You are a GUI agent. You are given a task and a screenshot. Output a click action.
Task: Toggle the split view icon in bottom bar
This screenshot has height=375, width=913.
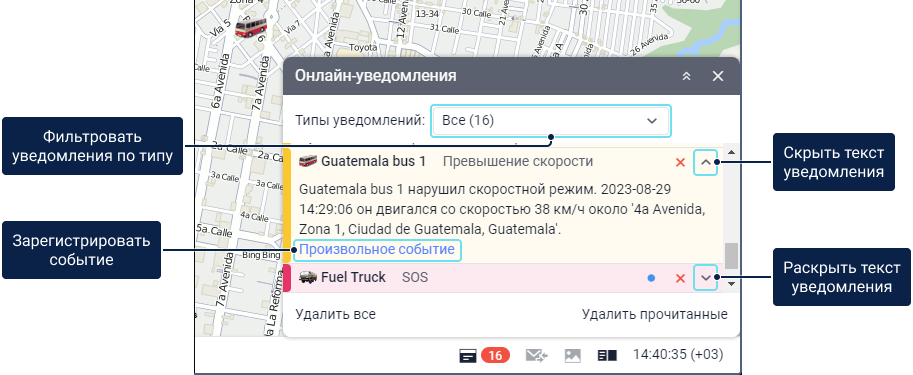[607, 355]
